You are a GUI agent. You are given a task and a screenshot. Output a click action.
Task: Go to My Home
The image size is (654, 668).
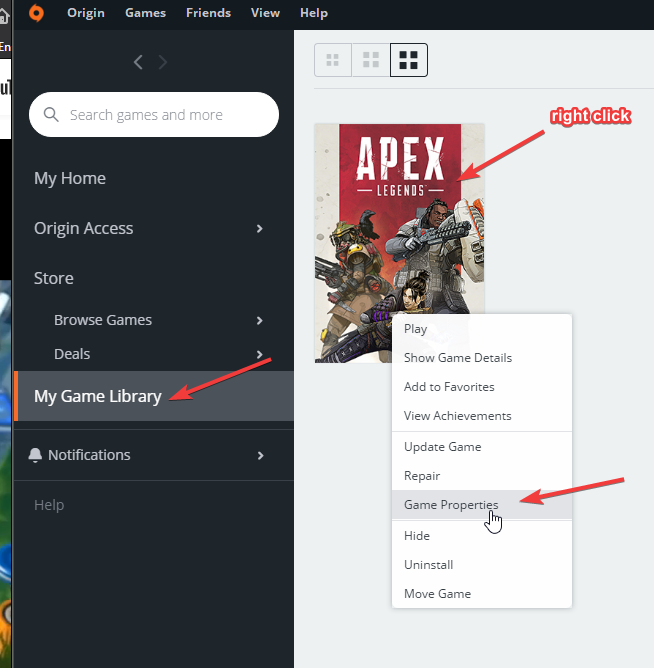[x=70, y=179]
